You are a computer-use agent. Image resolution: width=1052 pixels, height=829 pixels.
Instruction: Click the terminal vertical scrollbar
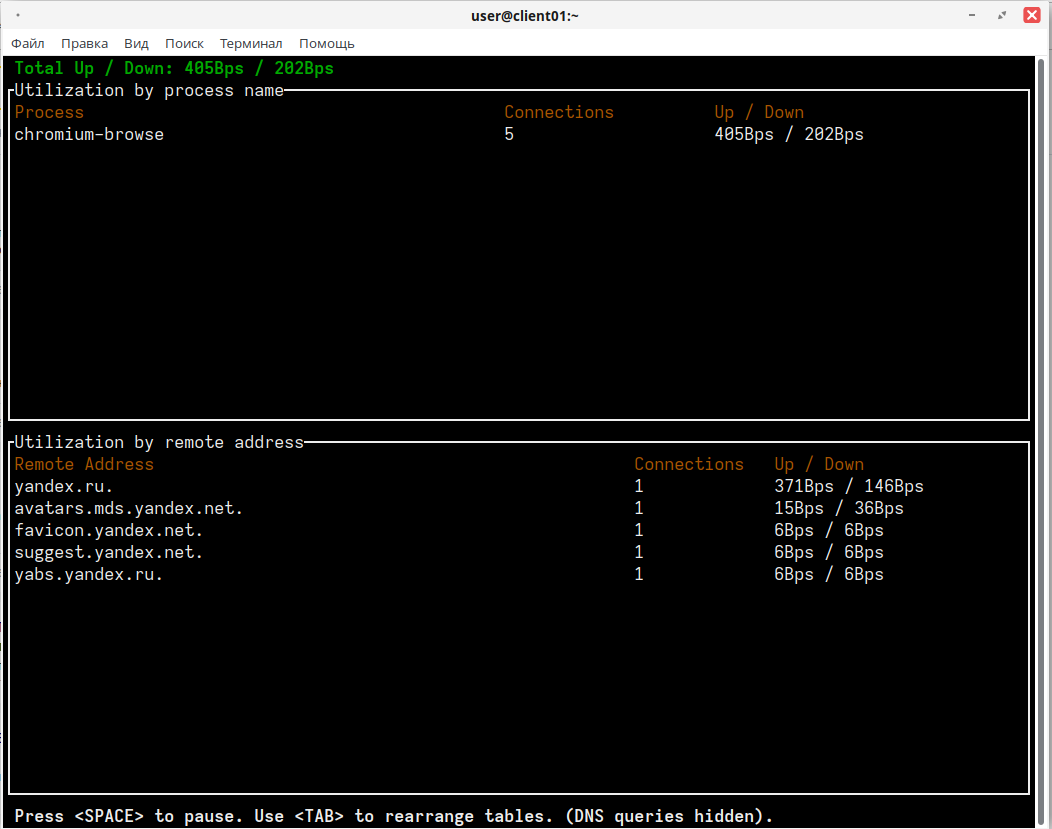tap(1041, 443)
